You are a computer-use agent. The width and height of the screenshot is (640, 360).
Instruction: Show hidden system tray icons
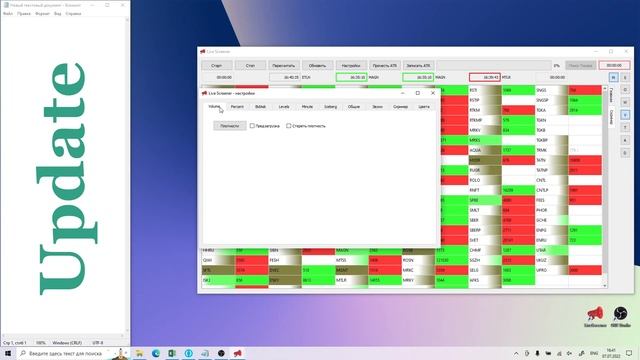pos(516,353)
